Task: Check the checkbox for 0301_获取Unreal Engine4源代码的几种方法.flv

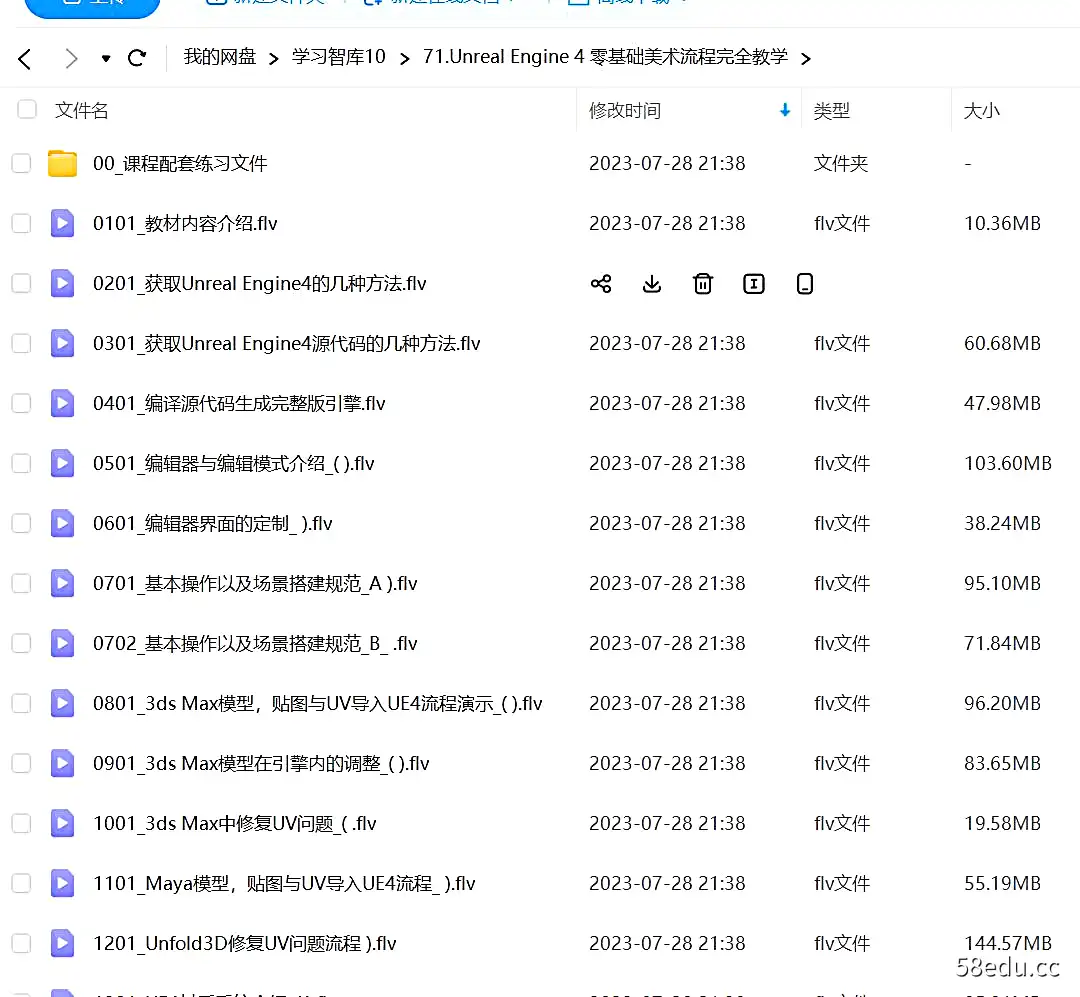Action: 21,343
